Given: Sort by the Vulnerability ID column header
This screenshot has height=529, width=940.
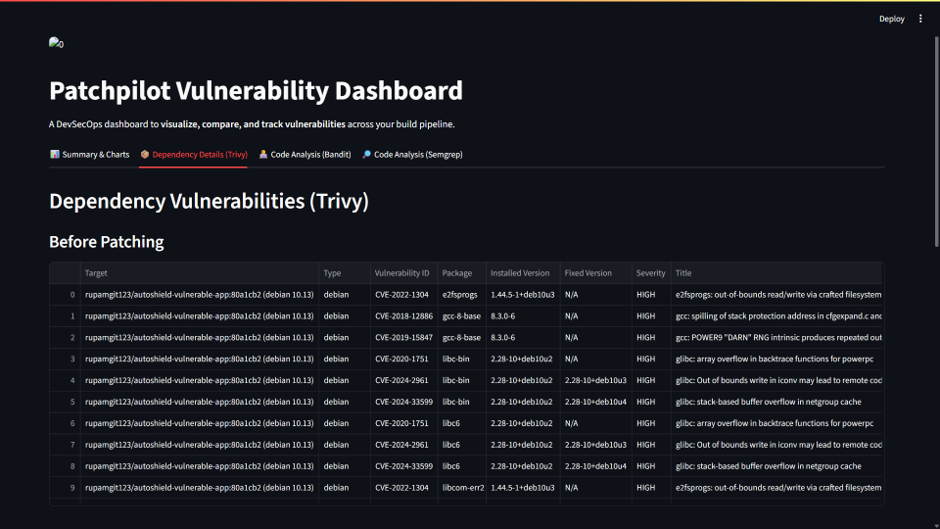Looking at the screenshot, I should coord(404,273).
